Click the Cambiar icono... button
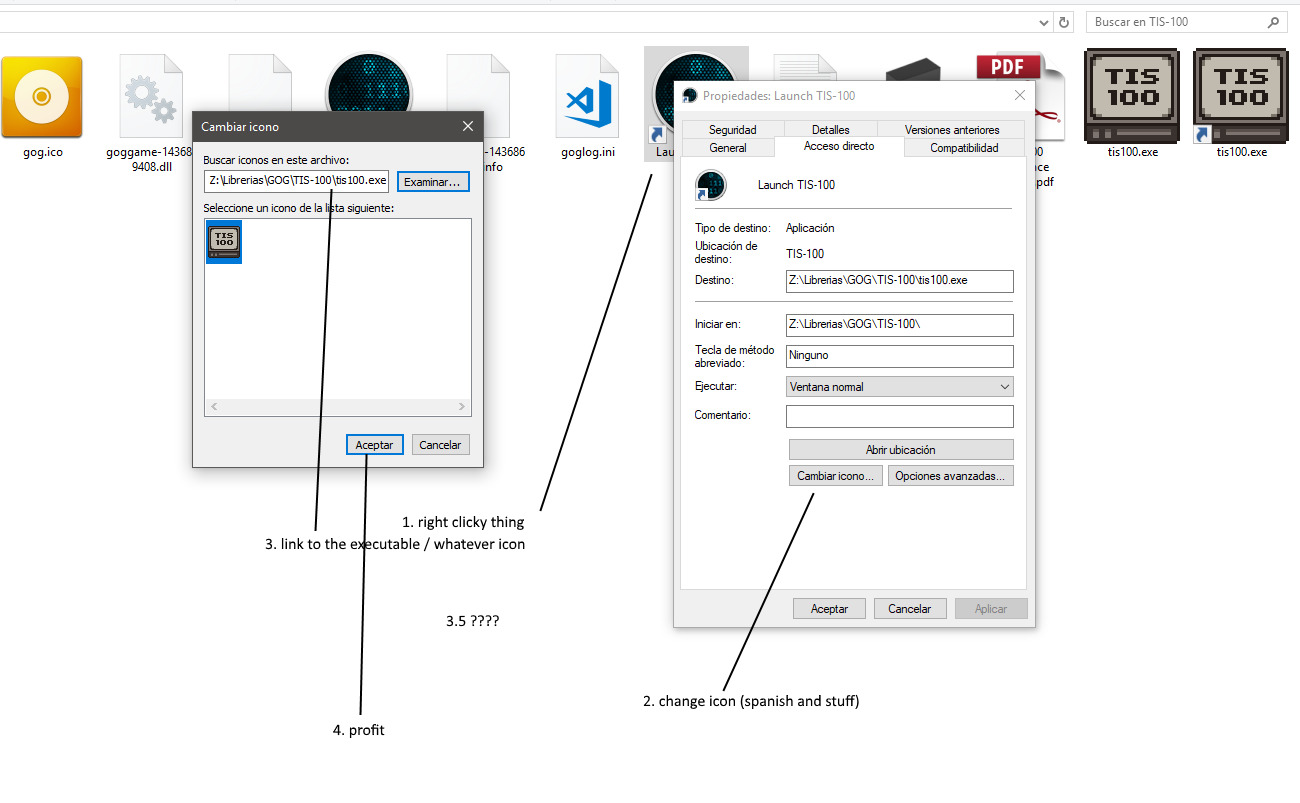1300x803 pixels. tap(836, 476)
